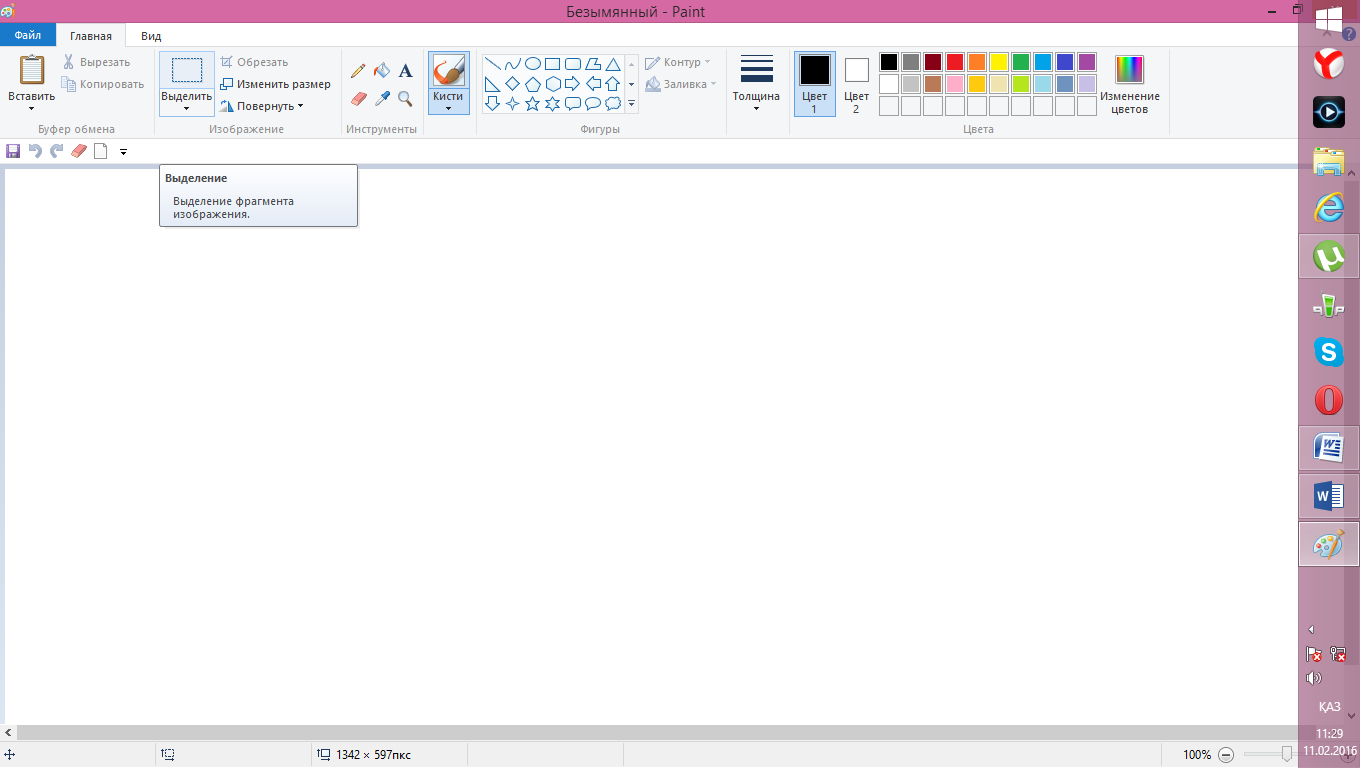
Task: Activate Цвет 2 background color
Action: tap(856, 84)
